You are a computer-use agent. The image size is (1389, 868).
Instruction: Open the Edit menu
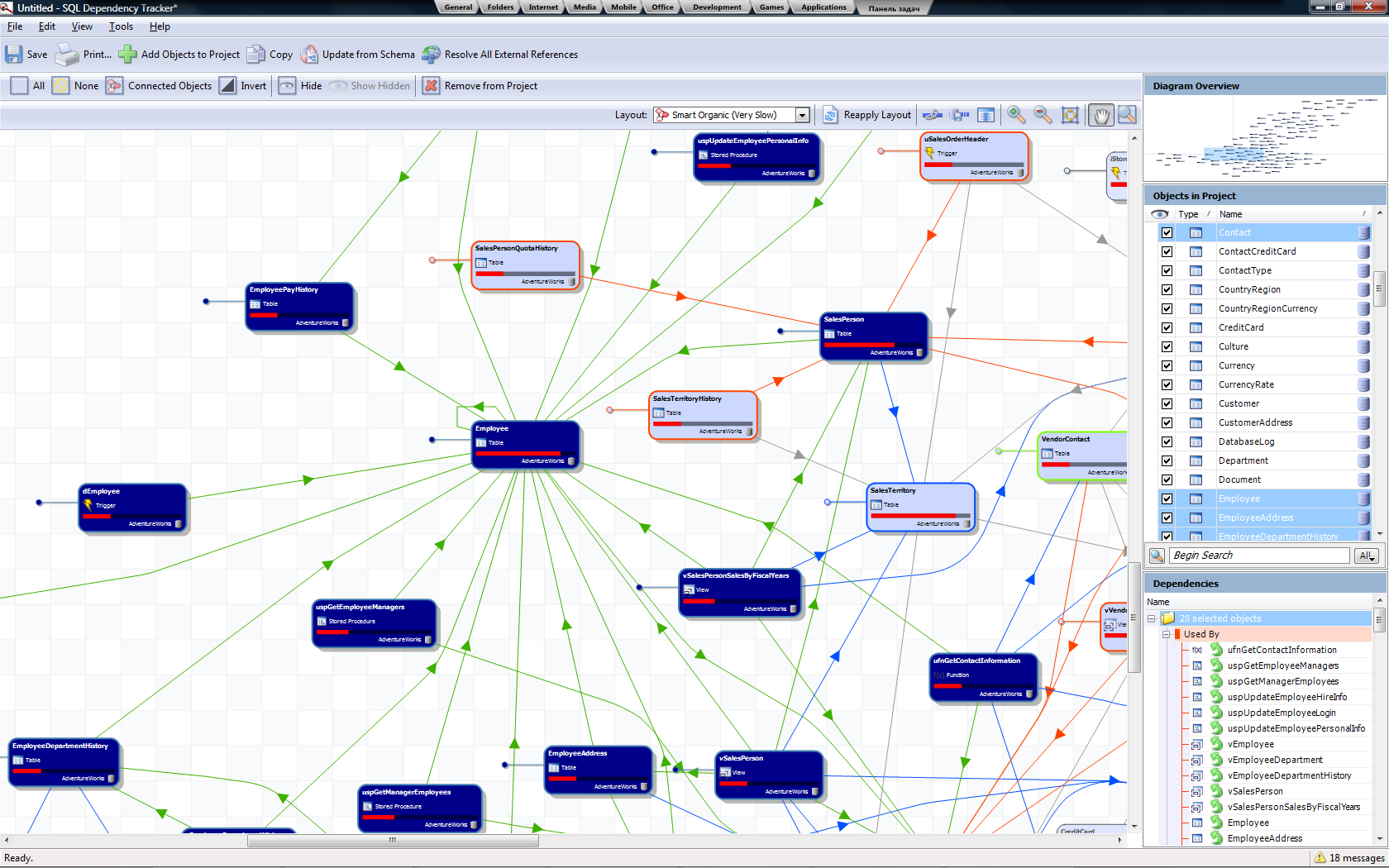click(47, 26)
